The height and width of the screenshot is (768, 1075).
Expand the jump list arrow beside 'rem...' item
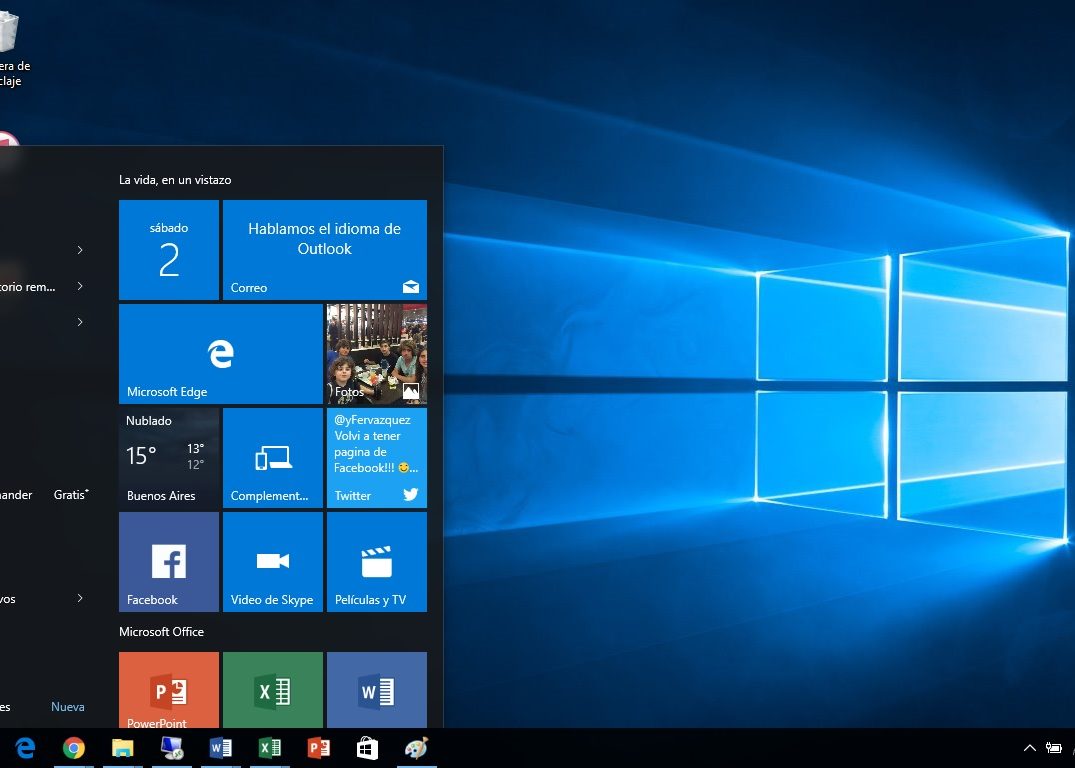click(x=80, y=286)
